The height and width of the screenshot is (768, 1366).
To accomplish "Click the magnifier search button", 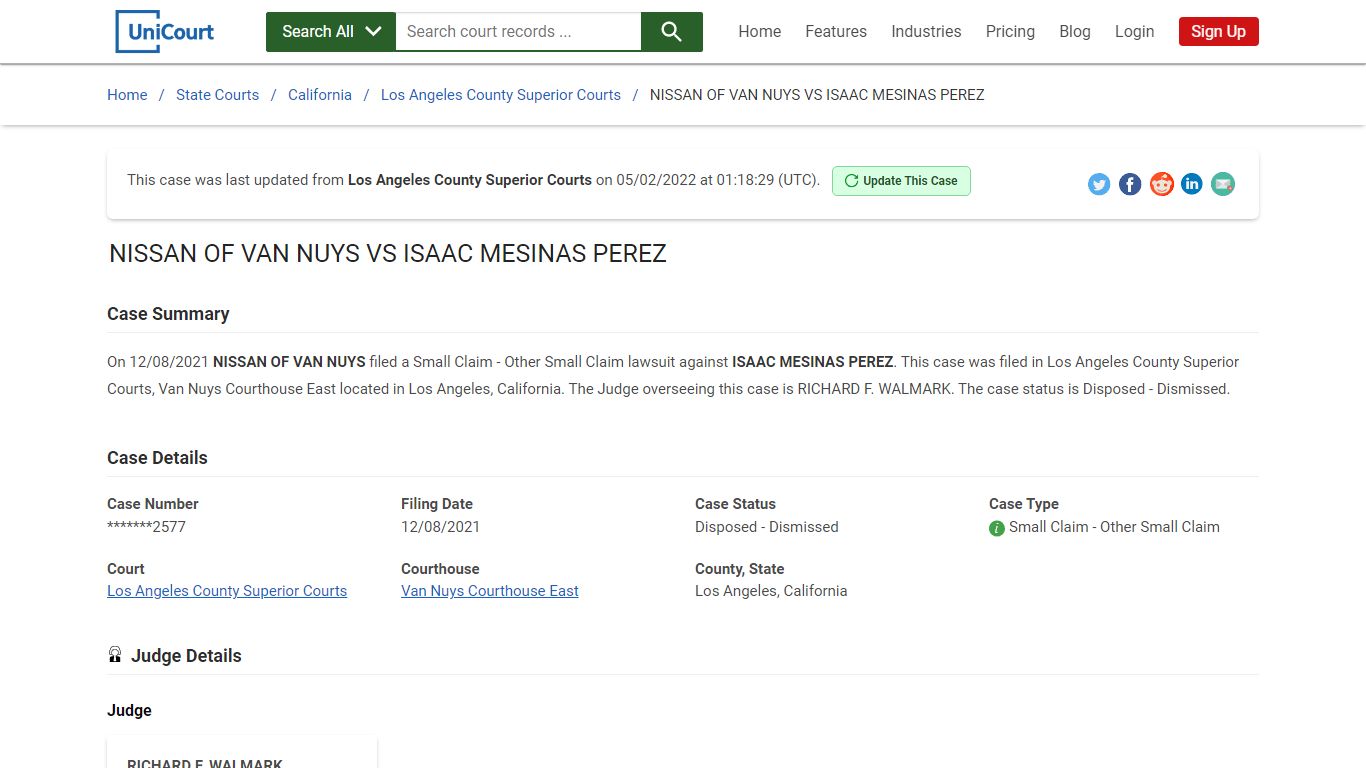I will (672, 32).
